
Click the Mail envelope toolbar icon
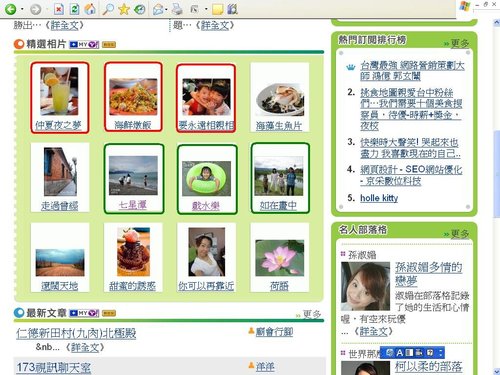(158, 9)
